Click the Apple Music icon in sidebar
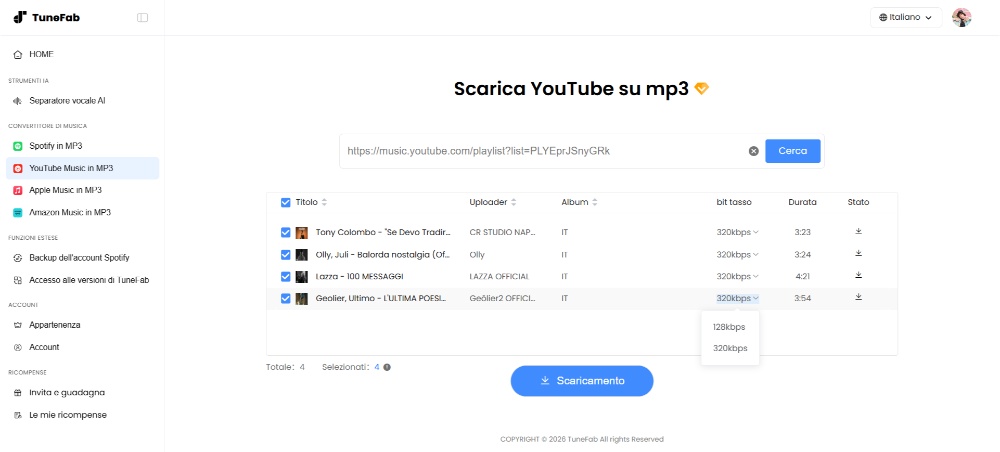This screenshot has width=1000, height=452. [18, 190]
